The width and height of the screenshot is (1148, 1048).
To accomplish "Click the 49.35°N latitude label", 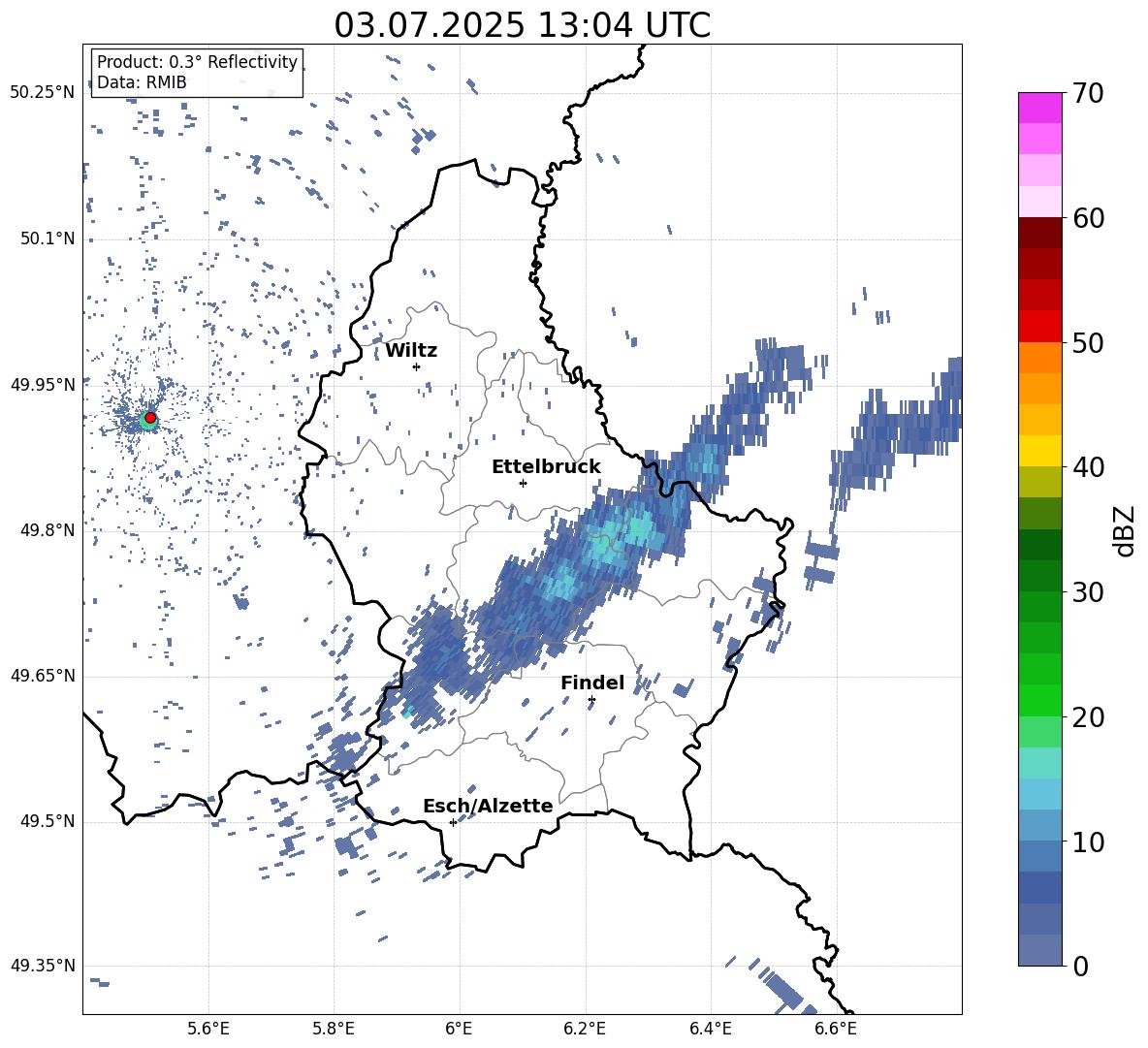I will tap(42, 966).
